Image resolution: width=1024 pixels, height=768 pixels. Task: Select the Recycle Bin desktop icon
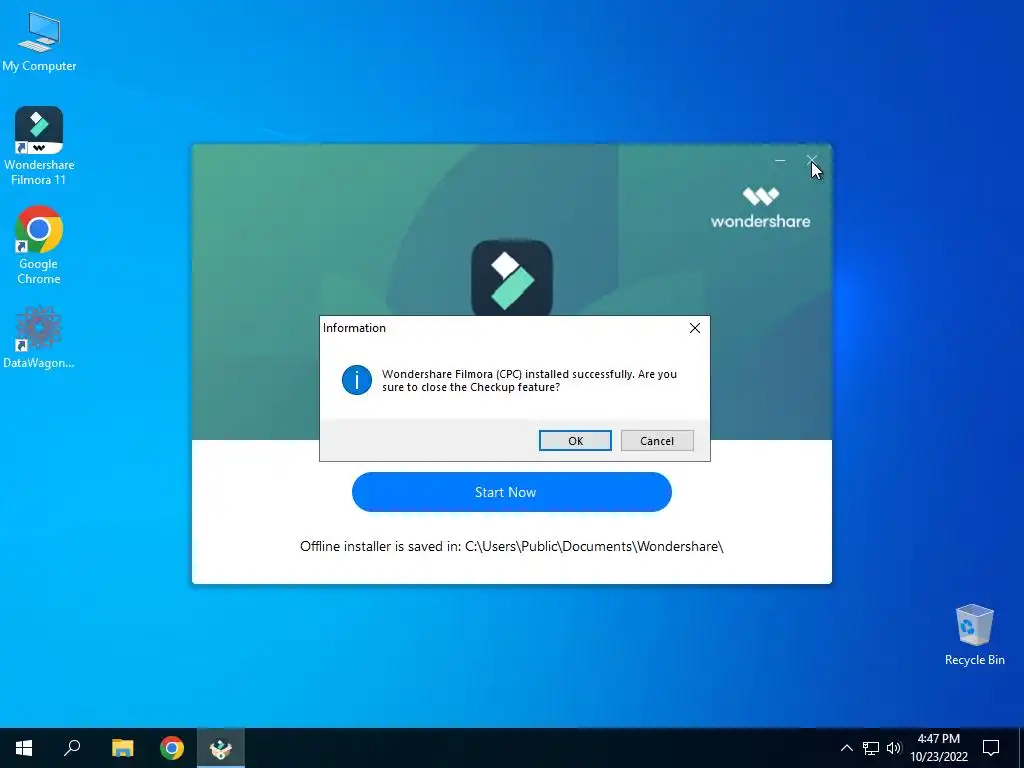[974, 635]
